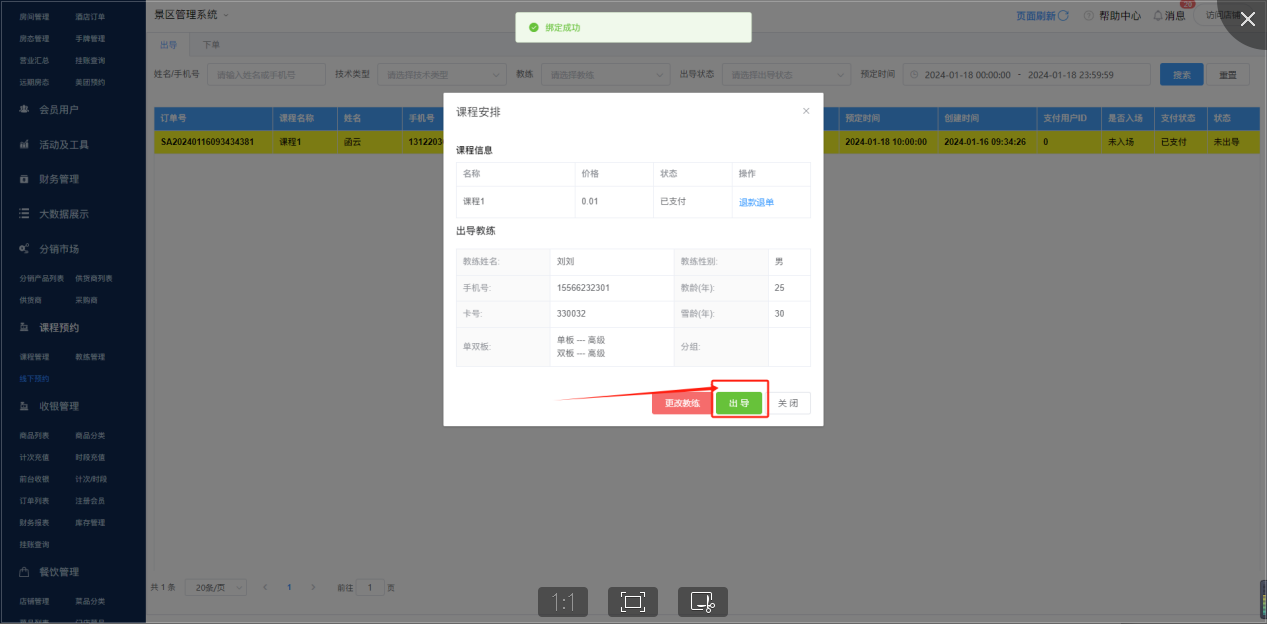Click the 退款退单 link
The width and height of the screenshot is (1267, 624).
(756, 202)
